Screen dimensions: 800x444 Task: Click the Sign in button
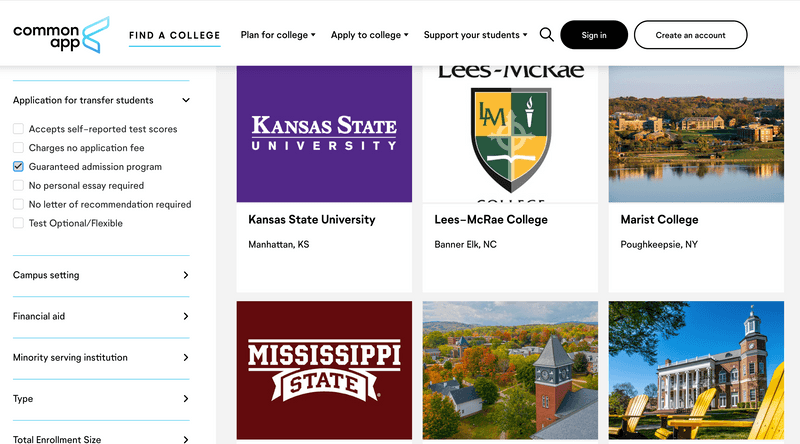point(594,35)
